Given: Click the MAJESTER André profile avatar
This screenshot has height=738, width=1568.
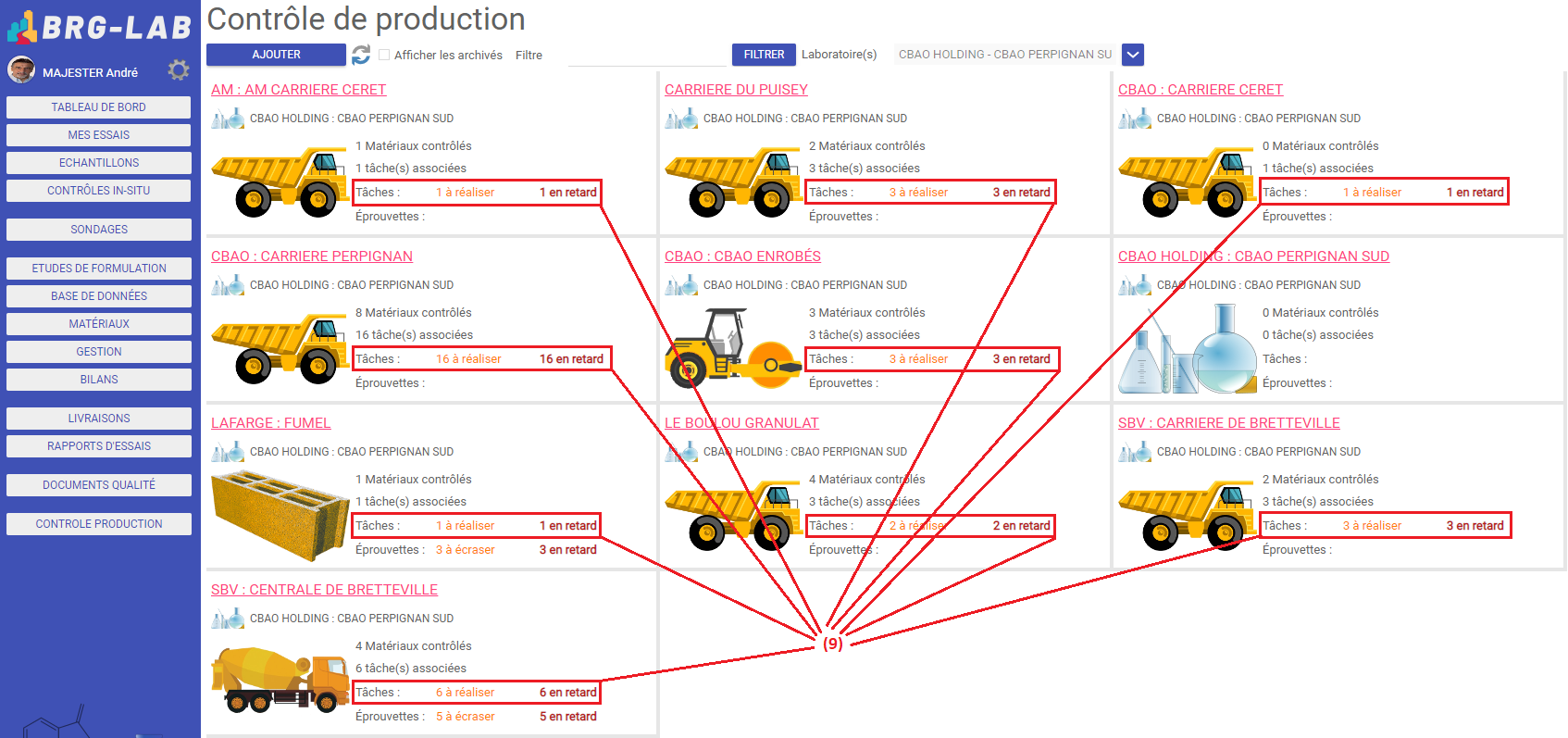Looking at the screenshot, I should 21,69.
